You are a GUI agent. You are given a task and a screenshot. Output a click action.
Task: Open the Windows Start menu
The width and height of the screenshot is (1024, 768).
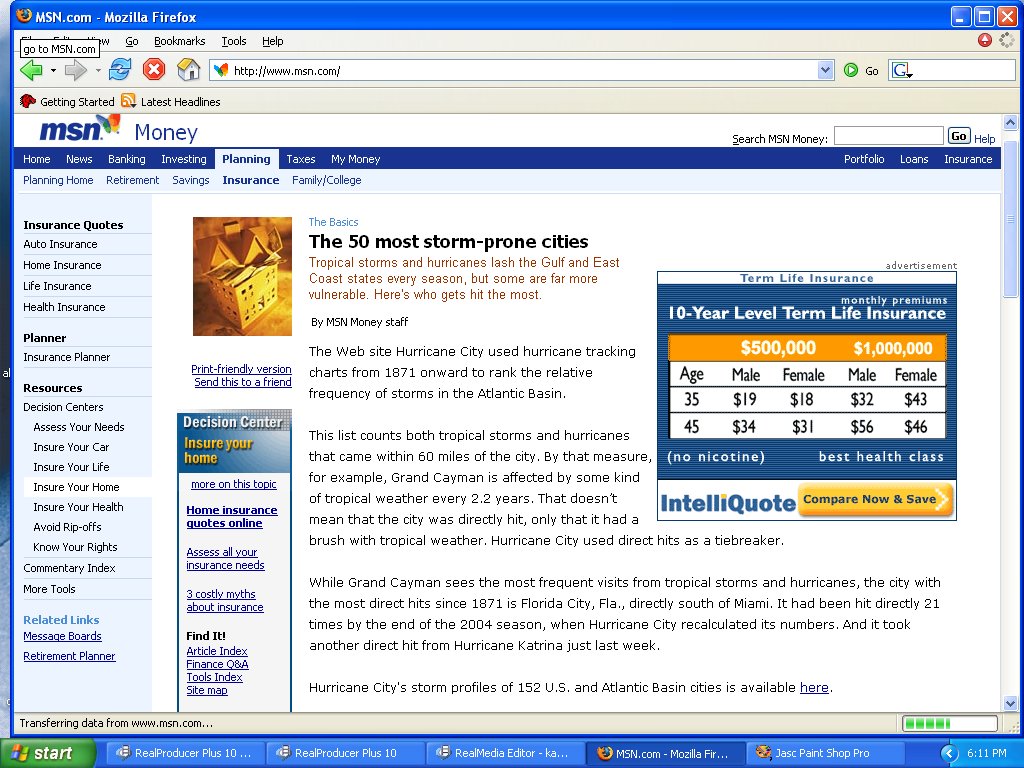[48, 753]
